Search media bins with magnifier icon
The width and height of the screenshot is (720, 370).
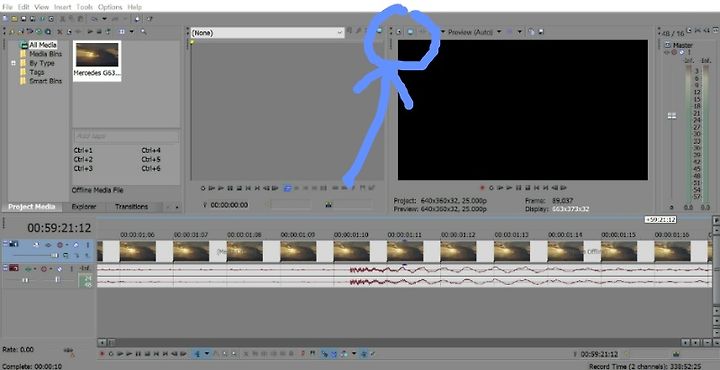click(x=143, y=32)
